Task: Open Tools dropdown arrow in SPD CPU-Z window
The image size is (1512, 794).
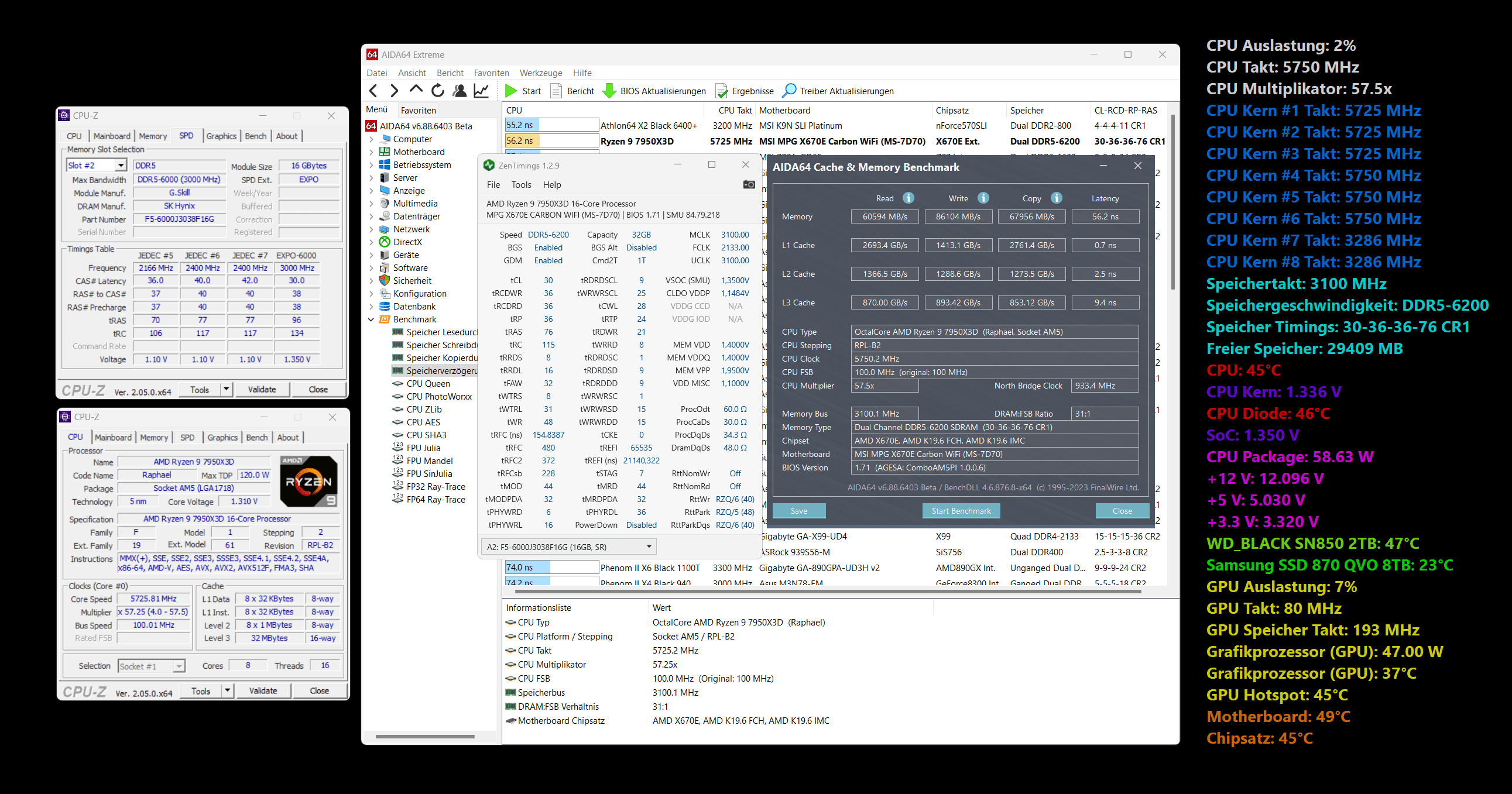Action: click(226, 389)
